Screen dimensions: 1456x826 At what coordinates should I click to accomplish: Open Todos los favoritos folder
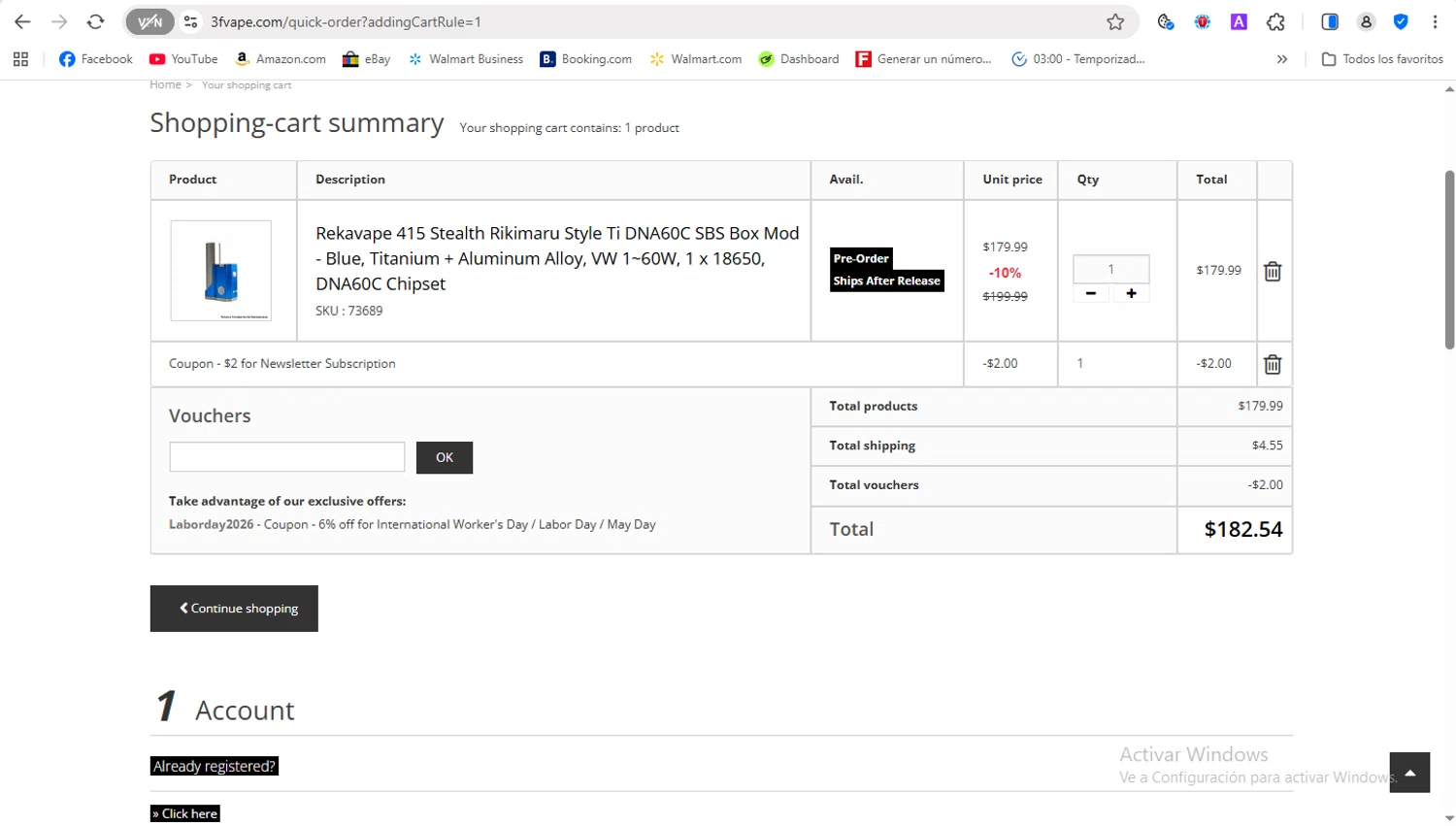click(1382, 59)
